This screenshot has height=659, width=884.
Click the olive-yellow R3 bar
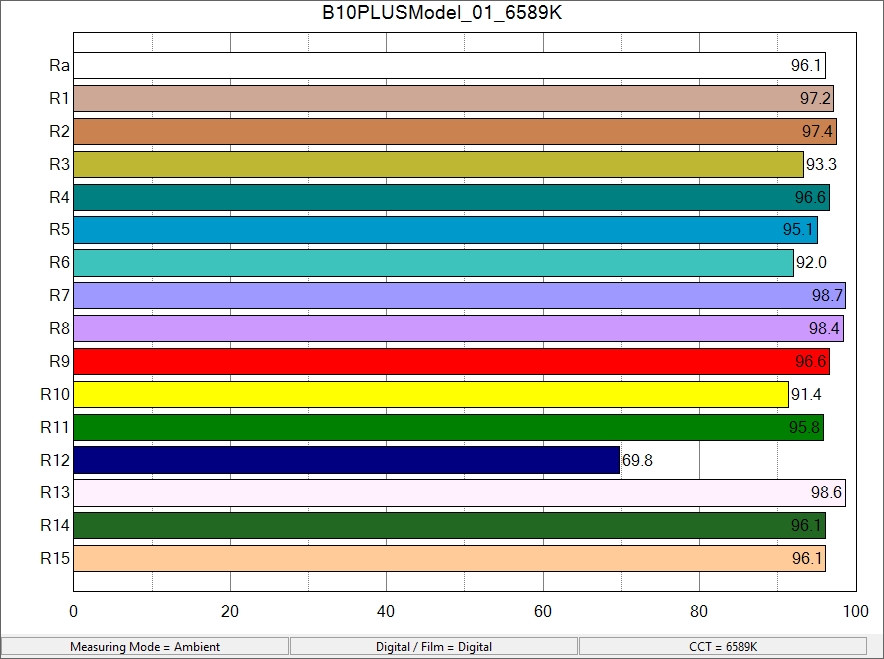438,164
